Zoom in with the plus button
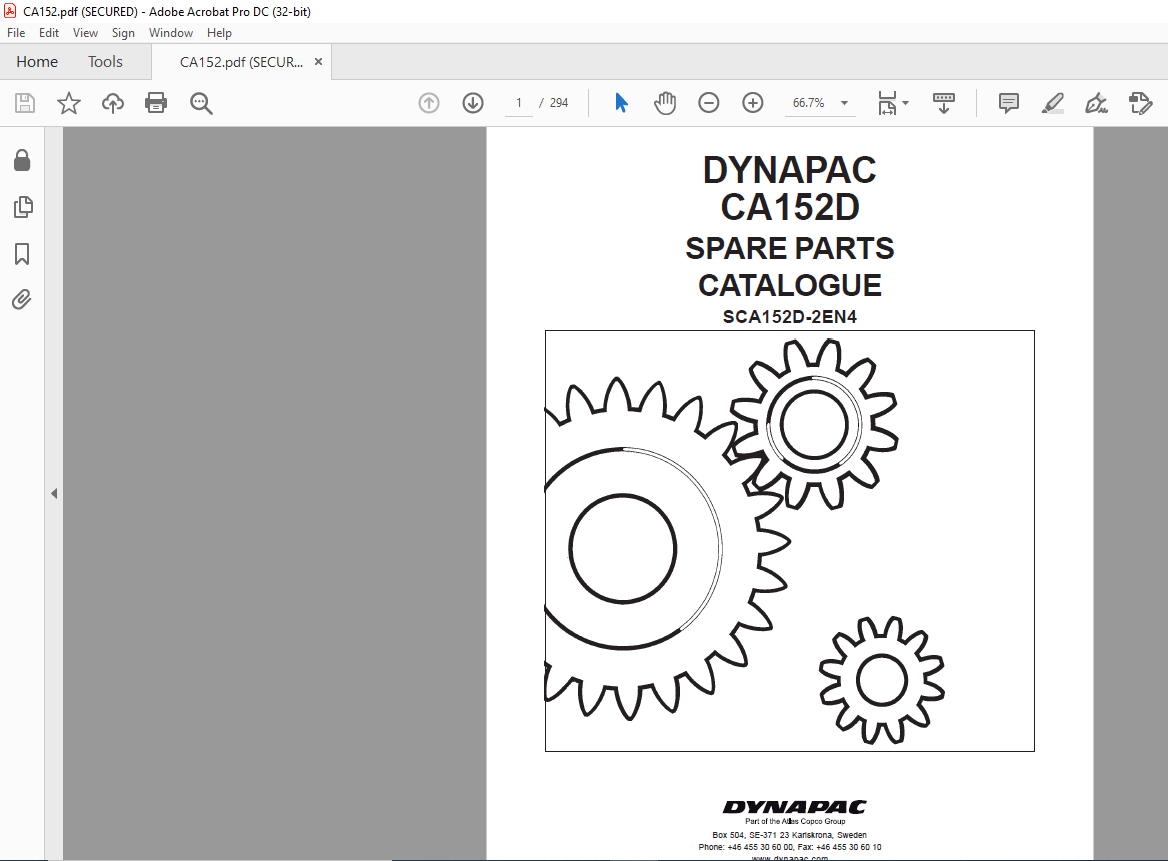 [x=753, y=103]
